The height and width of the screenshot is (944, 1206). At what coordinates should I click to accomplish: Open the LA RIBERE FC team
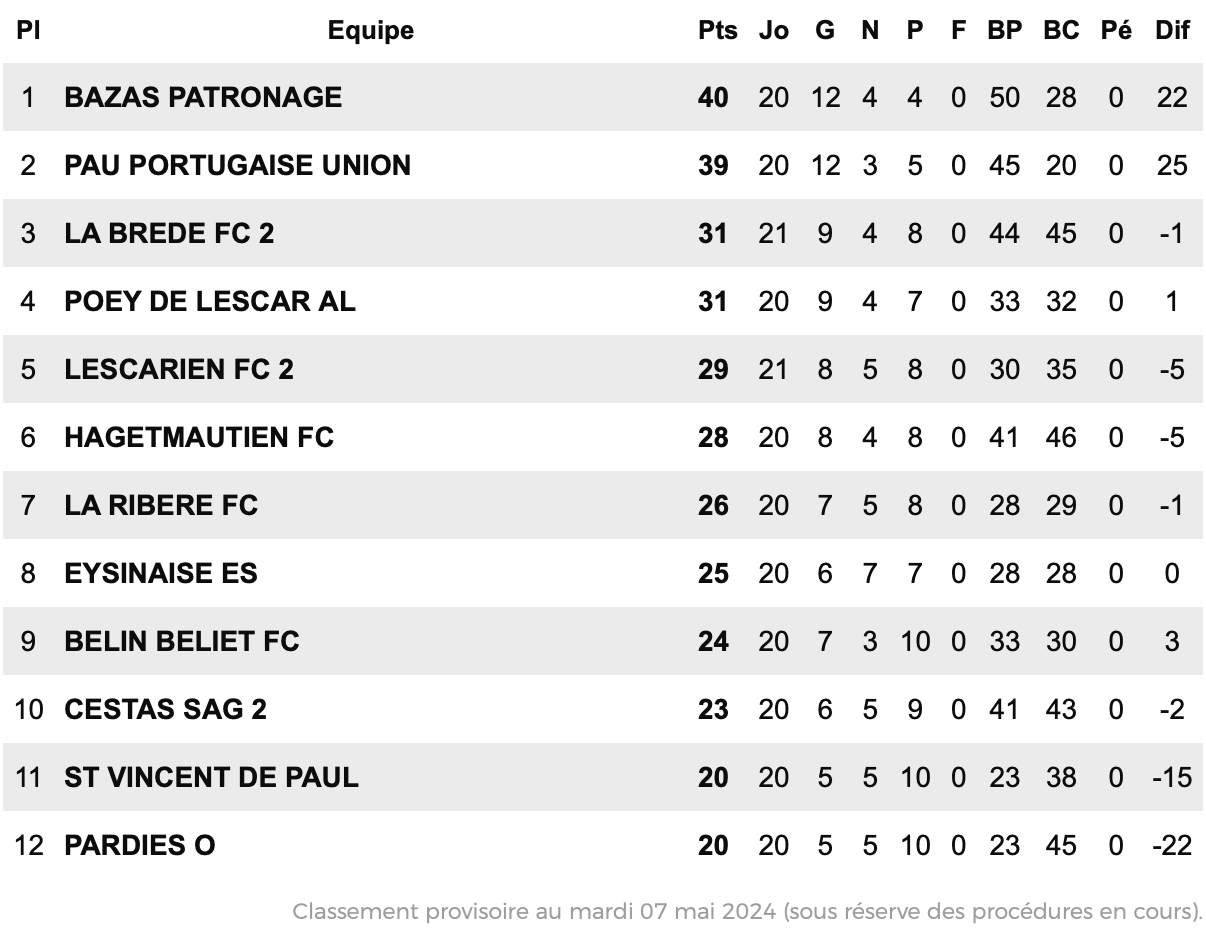pyautogui.click(x=161, y=505)
